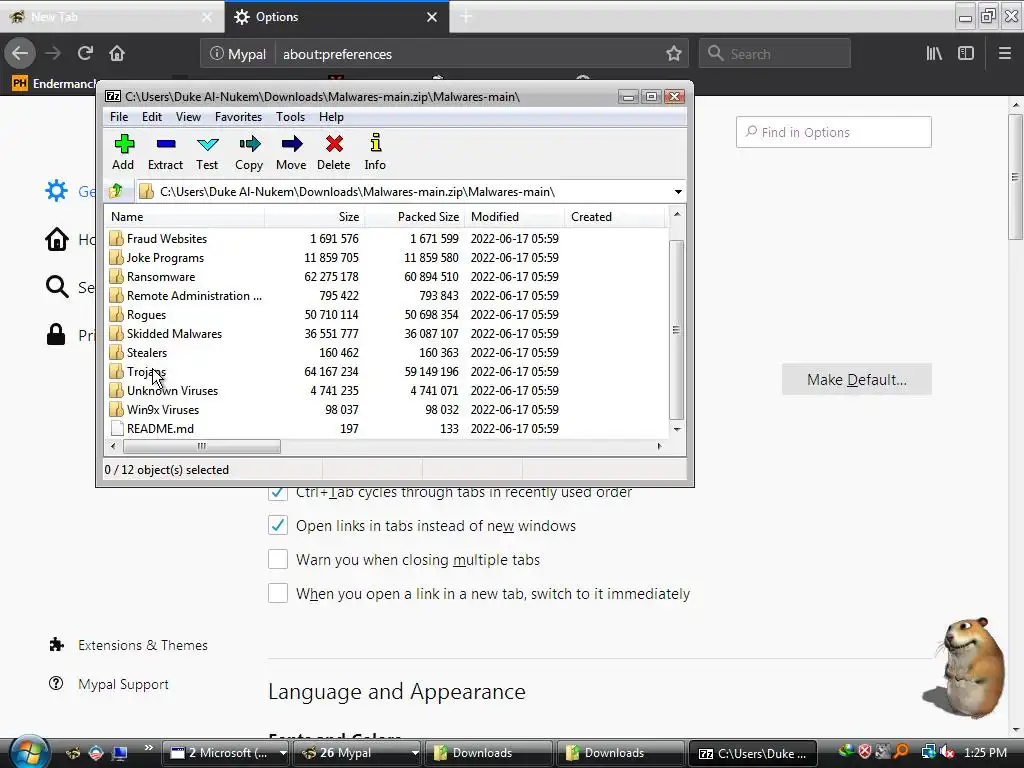Open the Home preferences section icon
Screen dimensions: 1024x768
coord(57,239)
